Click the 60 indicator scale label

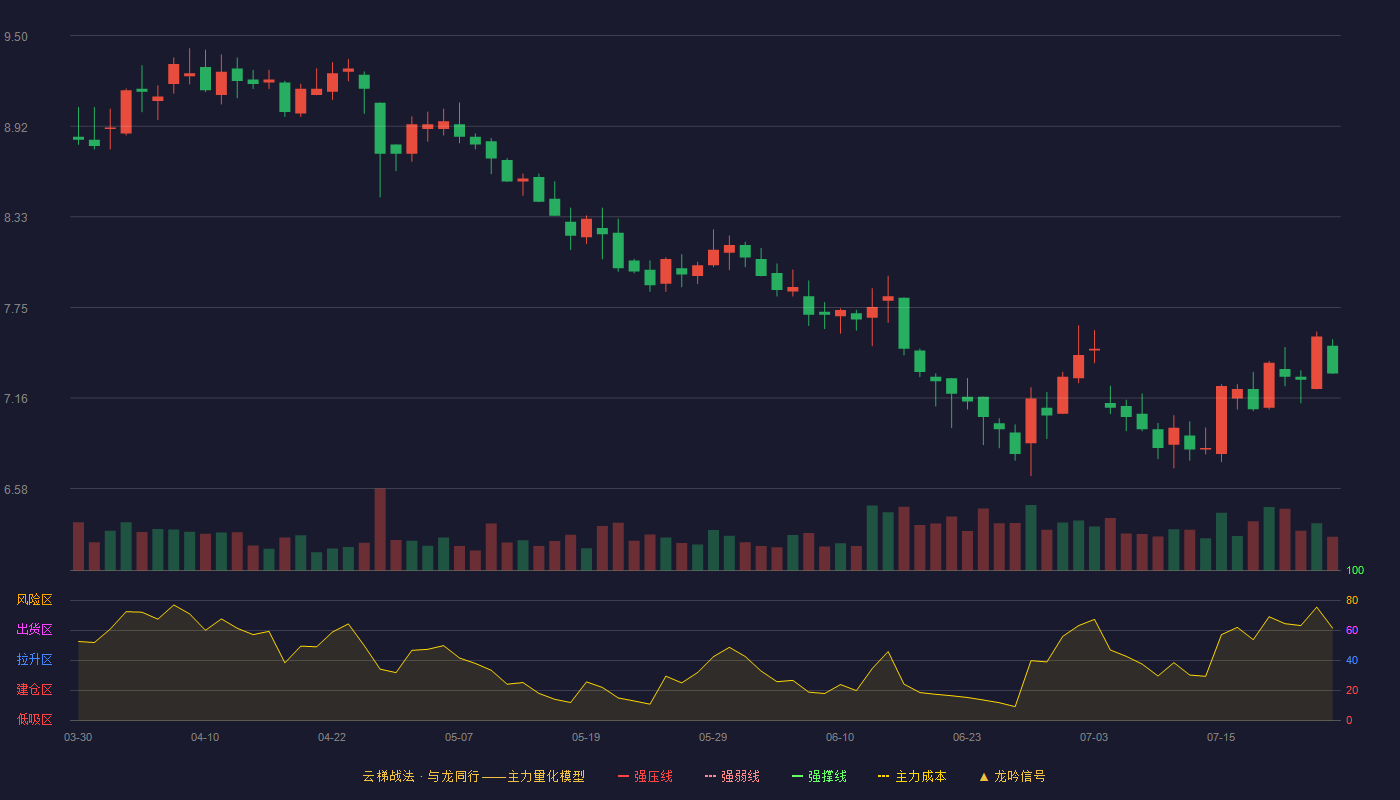1352,630
